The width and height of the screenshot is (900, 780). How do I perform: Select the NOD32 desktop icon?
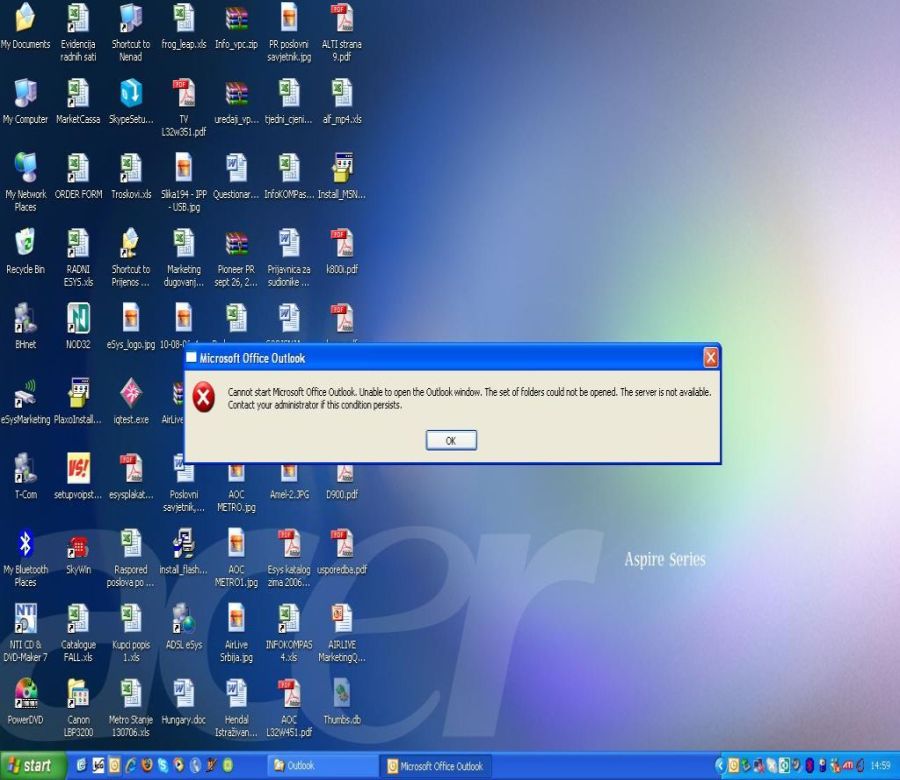(x=78, y=326)
